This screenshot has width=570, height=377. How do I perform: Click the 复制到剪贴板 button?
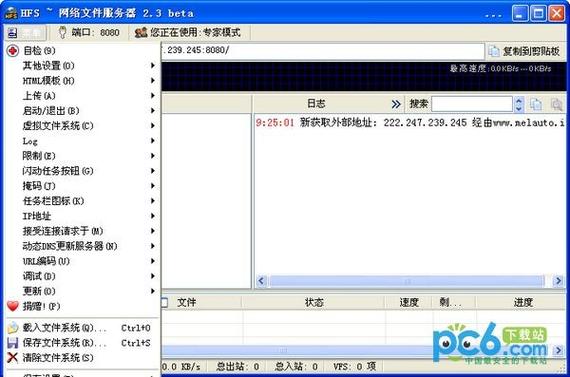pos(524,51)
